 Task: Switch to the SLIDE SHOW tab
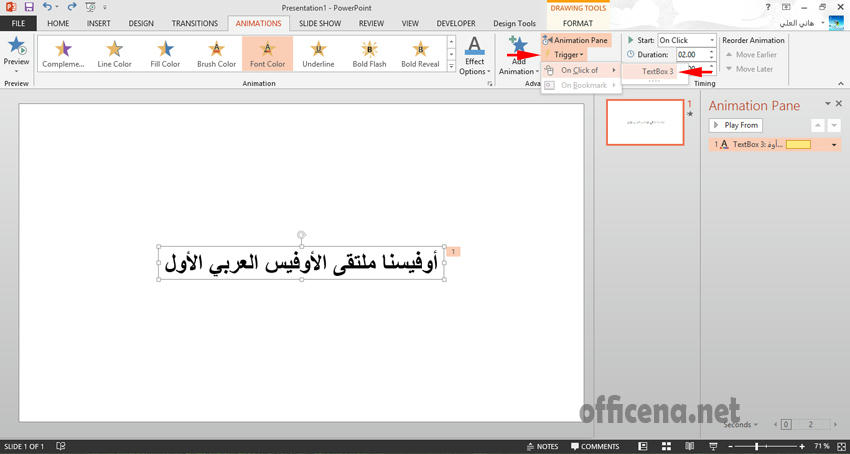coord(320,23)
